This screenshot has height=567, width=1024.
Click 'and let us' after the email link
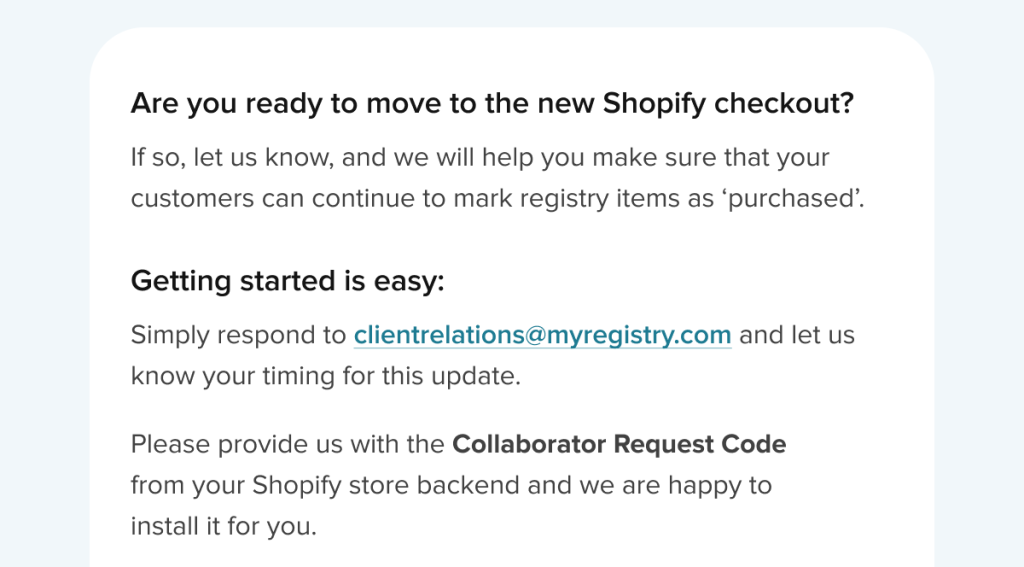point(797,335)
